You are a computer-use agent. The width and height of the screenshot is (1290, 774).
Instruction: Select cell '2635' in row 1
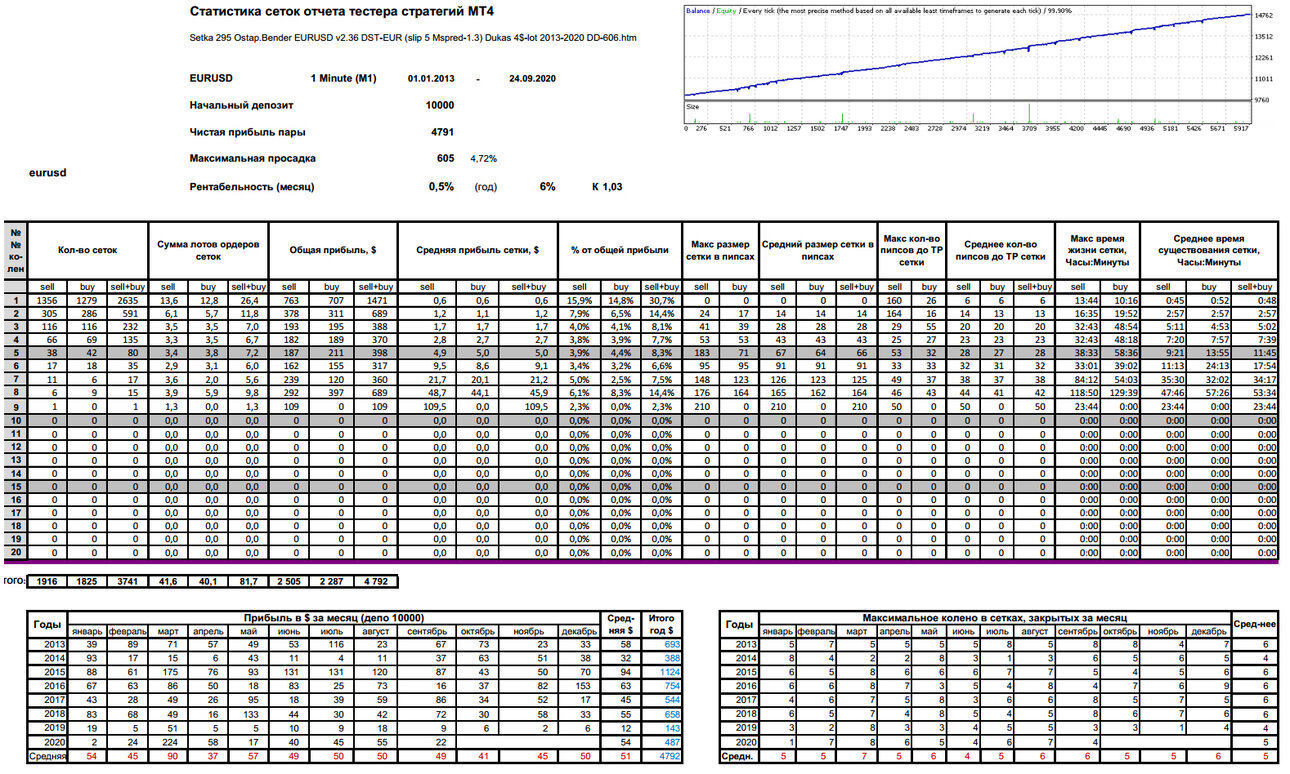click(x=127, y=300)
